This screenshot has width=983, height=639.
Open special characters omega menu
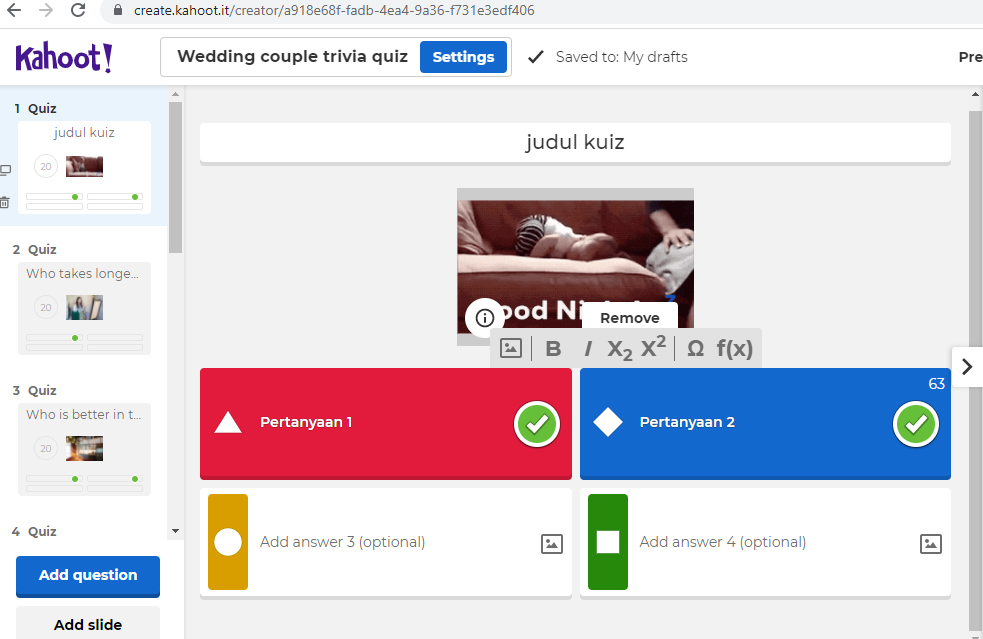tap(695, 349)
